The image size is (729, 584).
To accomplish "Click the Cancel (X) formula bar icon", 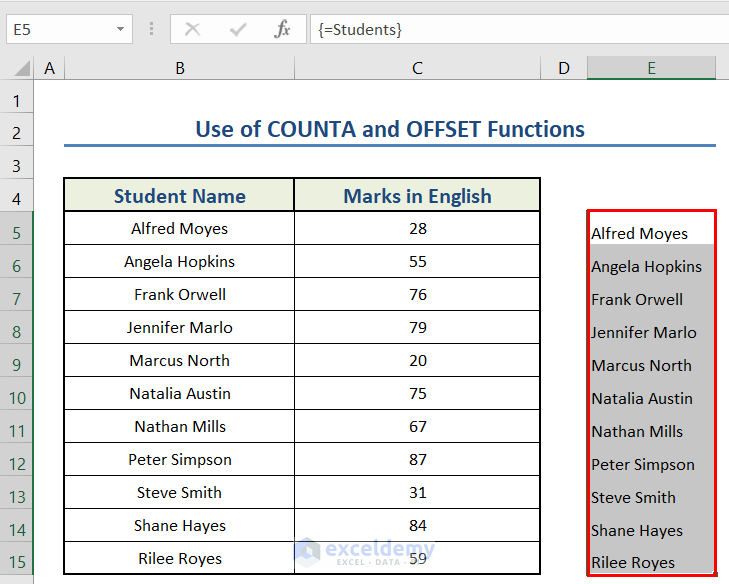I will 192,30.
